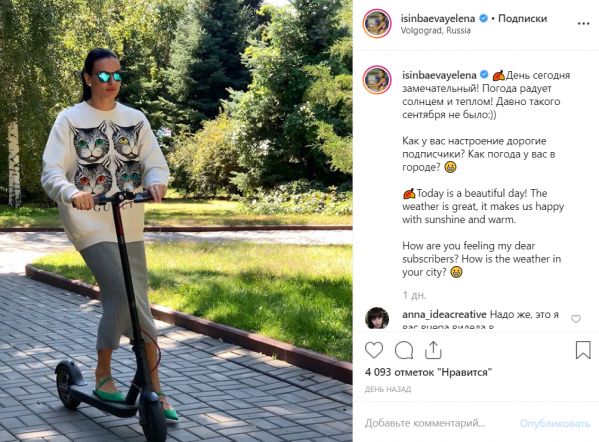Click the Опубликовать post button
This screenshot has height=442, width=599.
point(555,423)
